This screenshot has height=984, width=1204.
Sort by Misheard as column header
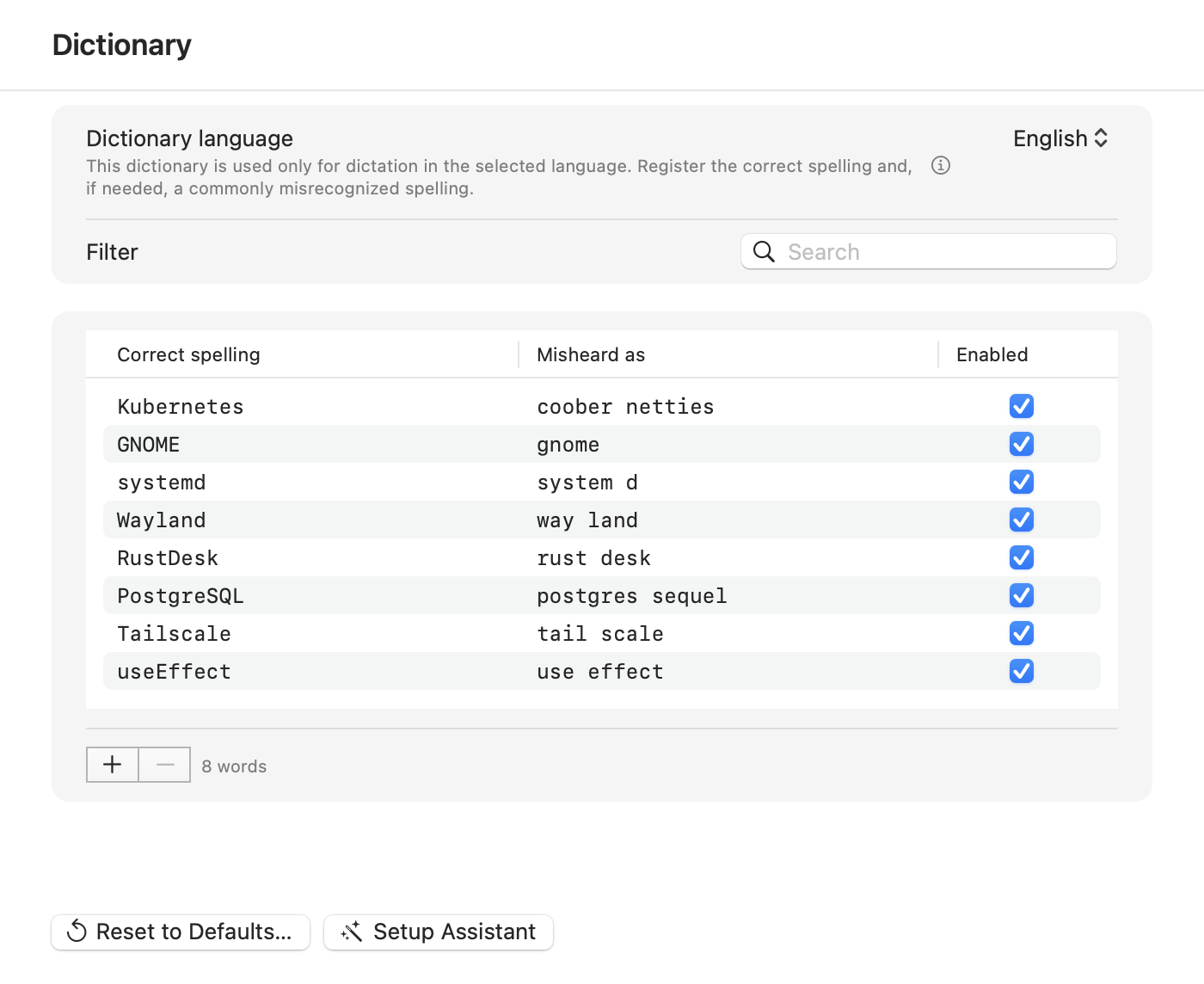[591, 354]
